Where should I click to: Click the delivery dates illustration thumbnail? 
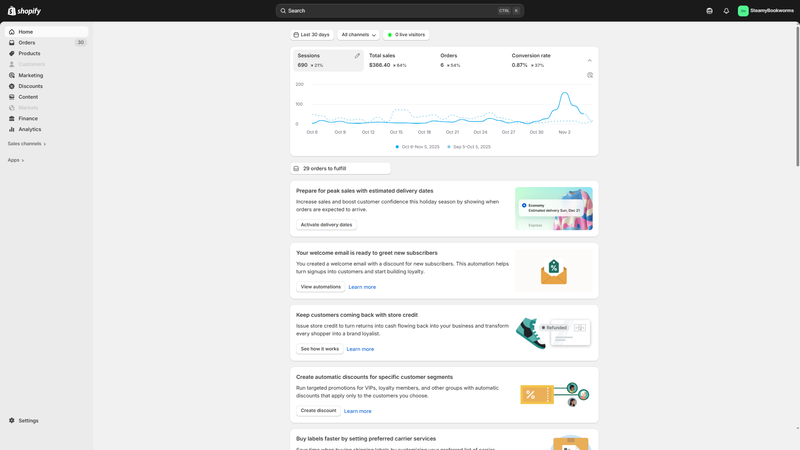pyautogui.click(x=554, y=209)
